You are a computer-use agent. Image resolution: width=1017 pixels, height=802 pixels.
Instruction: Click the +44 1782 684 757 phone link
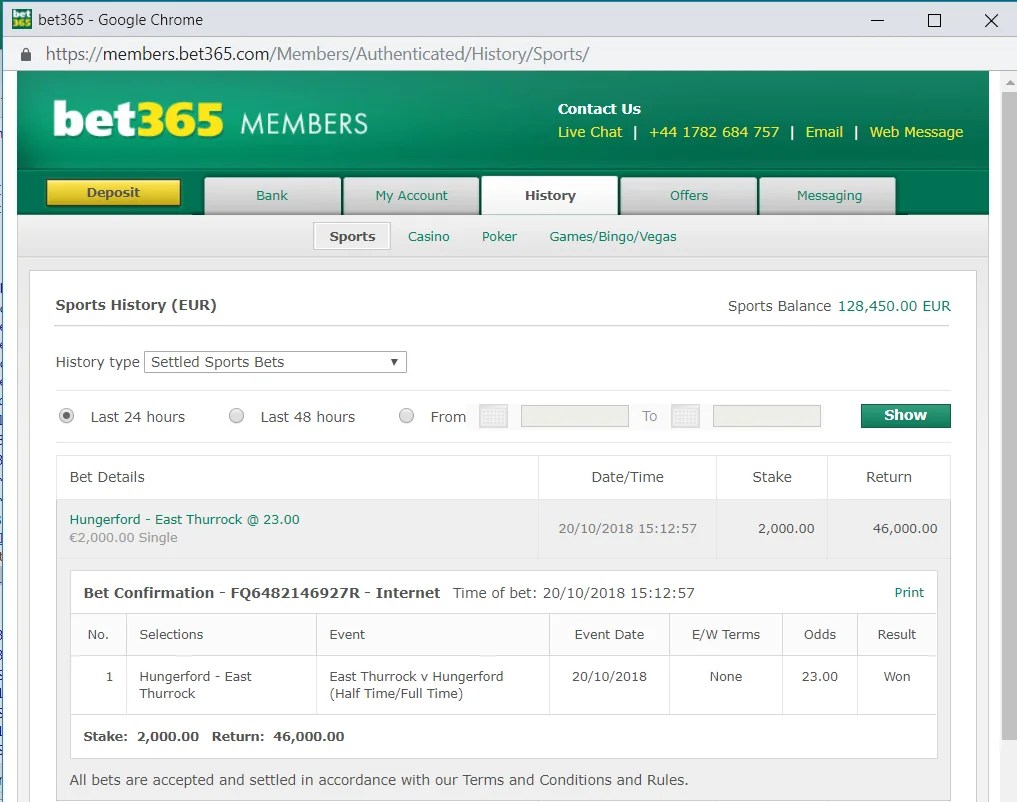coord(713,132)
